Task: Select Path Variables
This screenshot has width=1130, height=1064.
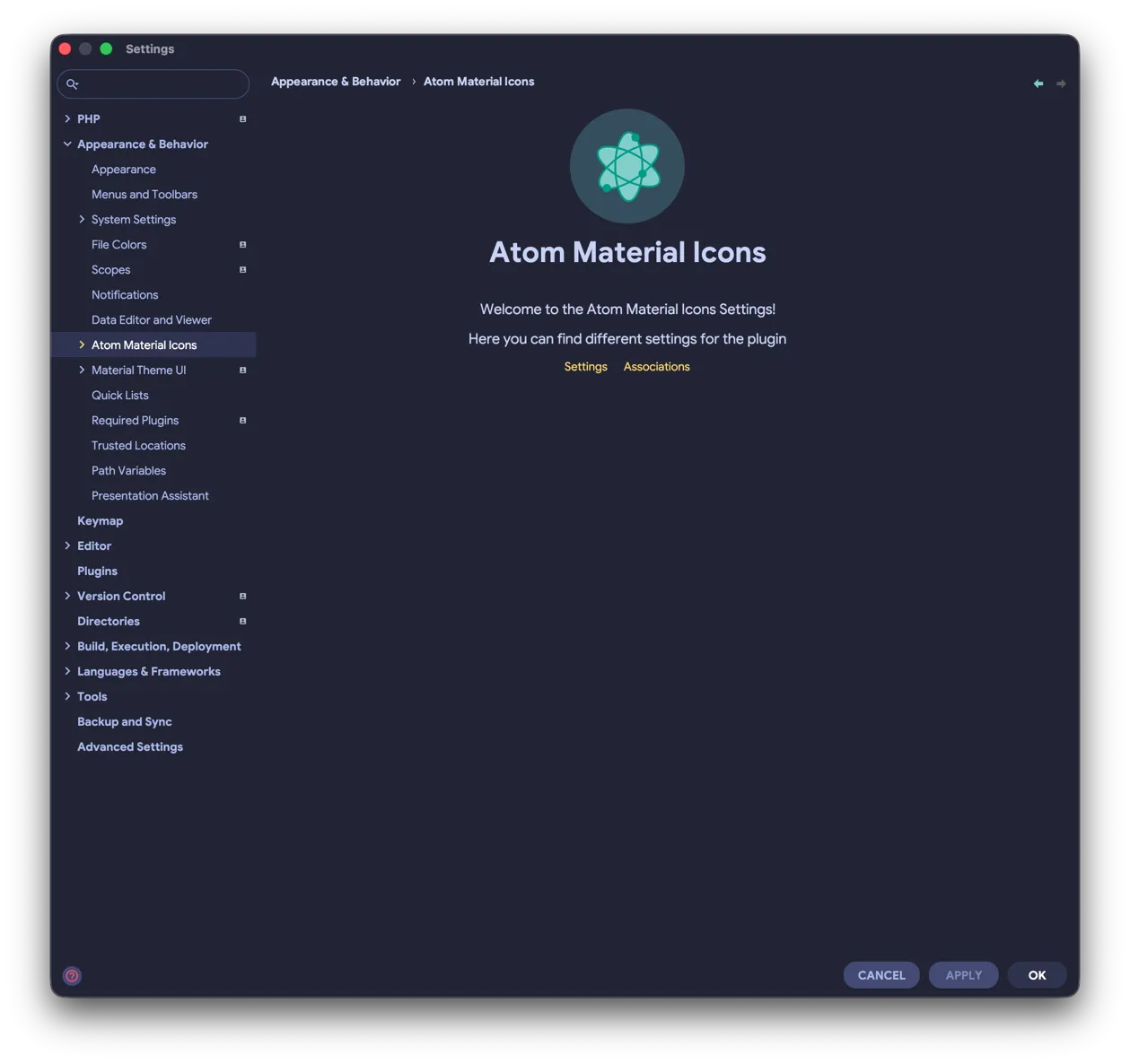Action: point(128,470)
